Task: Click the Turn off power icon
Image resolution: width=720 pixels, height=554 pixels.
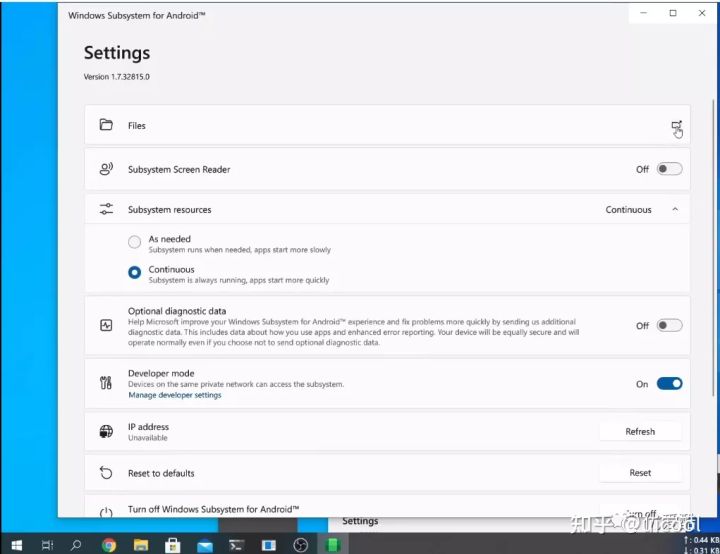Action: pos(106,512)
